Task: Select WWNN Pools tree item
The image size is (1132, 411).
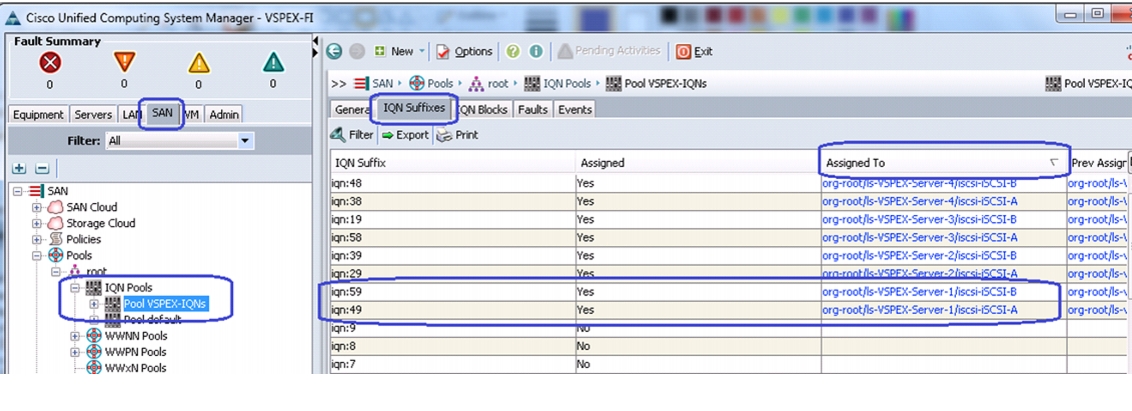Action: click(x=136, y=336)
